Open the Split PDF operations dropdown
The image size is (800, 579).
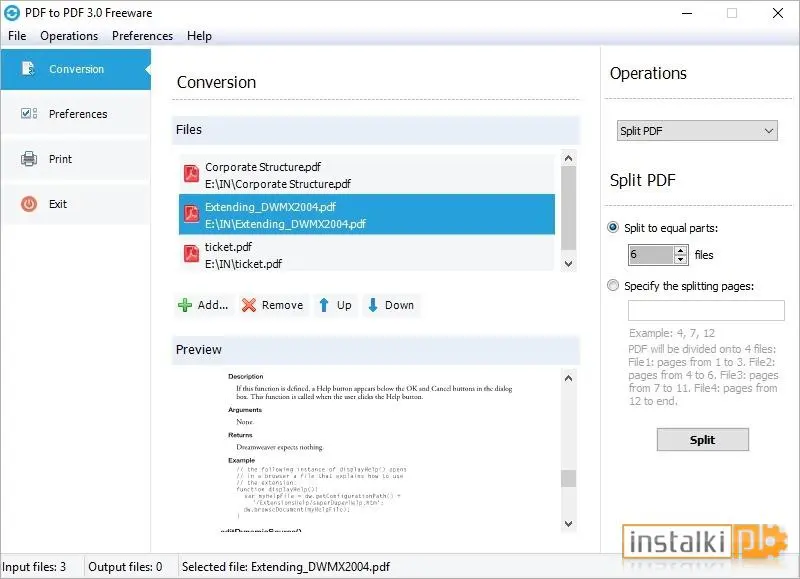click(x=697, y=131)
